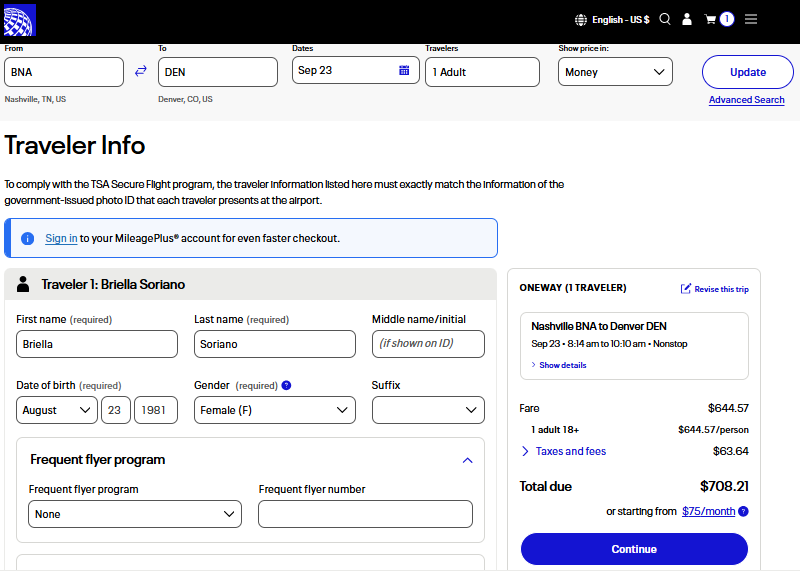Open the Gender Female (F) dropdown
The height and width of the screenshot is (571, 800).
pyautogui.click(x=274, y=410)
